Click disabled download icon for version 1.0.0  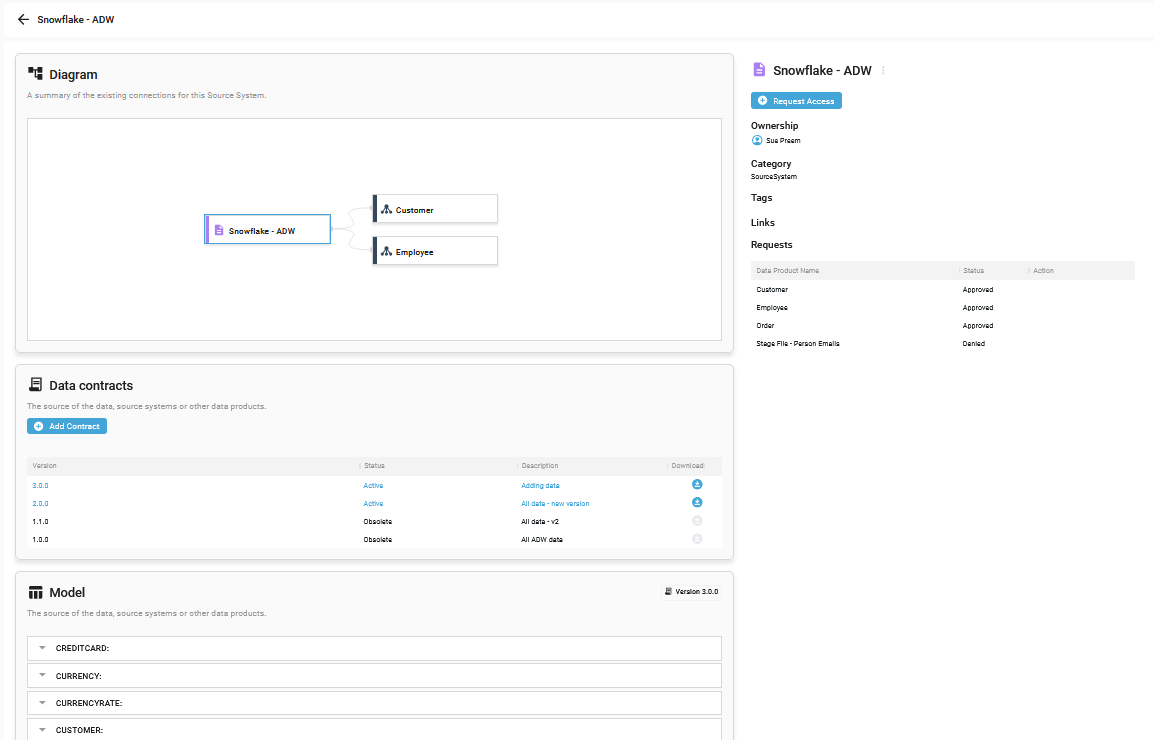(697, 538)
